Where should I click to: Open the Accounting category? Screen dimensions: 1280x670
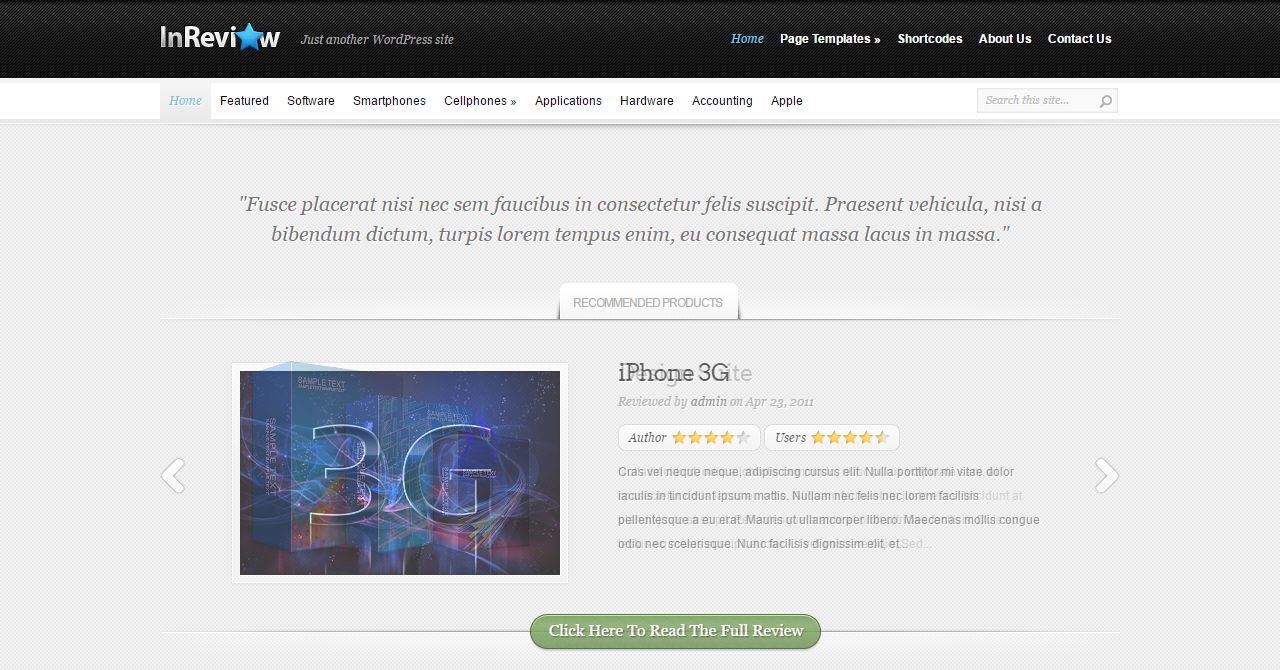722,101
